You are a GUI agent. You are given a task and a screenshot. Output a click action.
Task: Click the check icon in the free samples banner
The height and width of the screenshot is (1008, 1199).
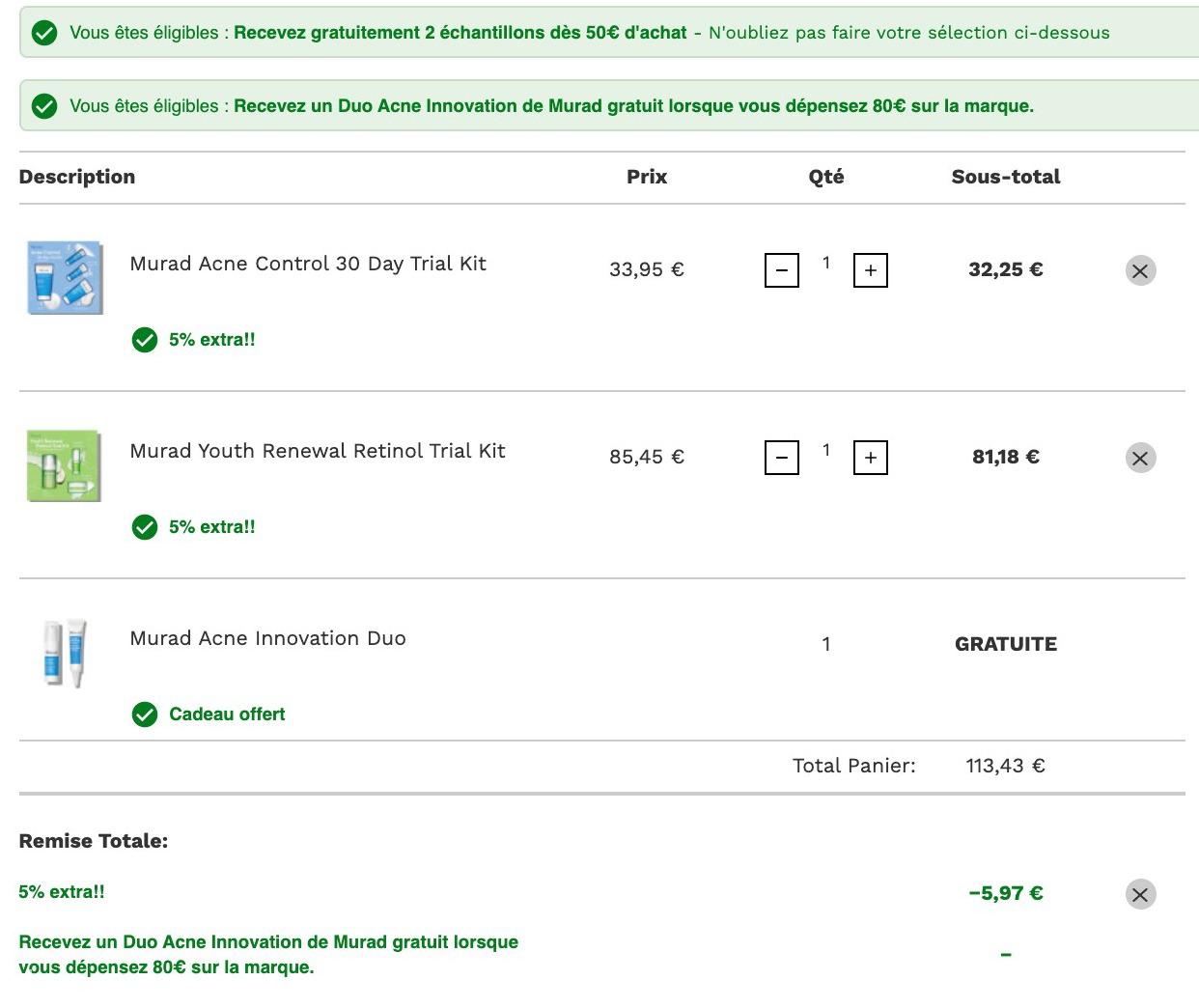pyautogui.click(x=44, y=33)
